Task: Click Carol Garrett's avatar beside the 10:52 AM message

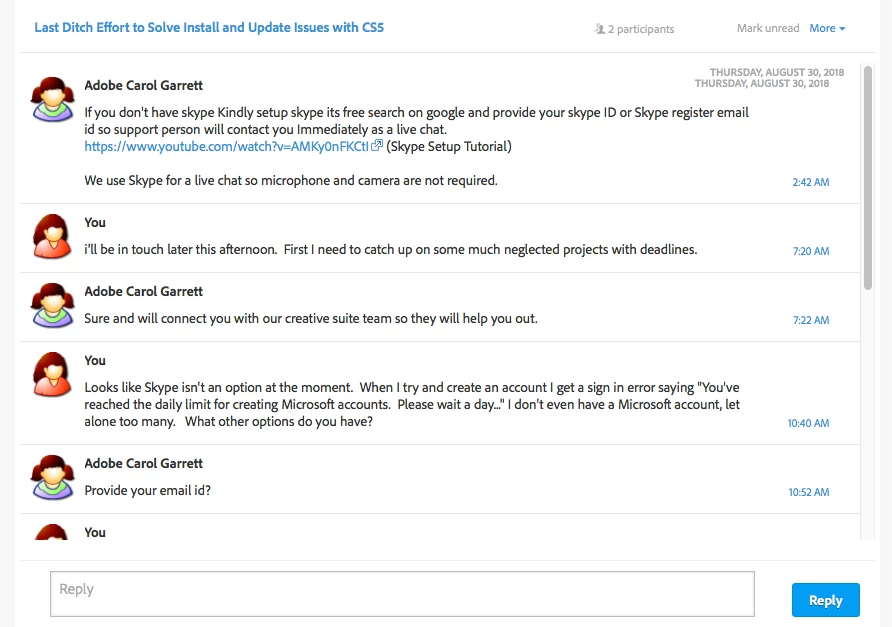Action: (x=52, y=477)
